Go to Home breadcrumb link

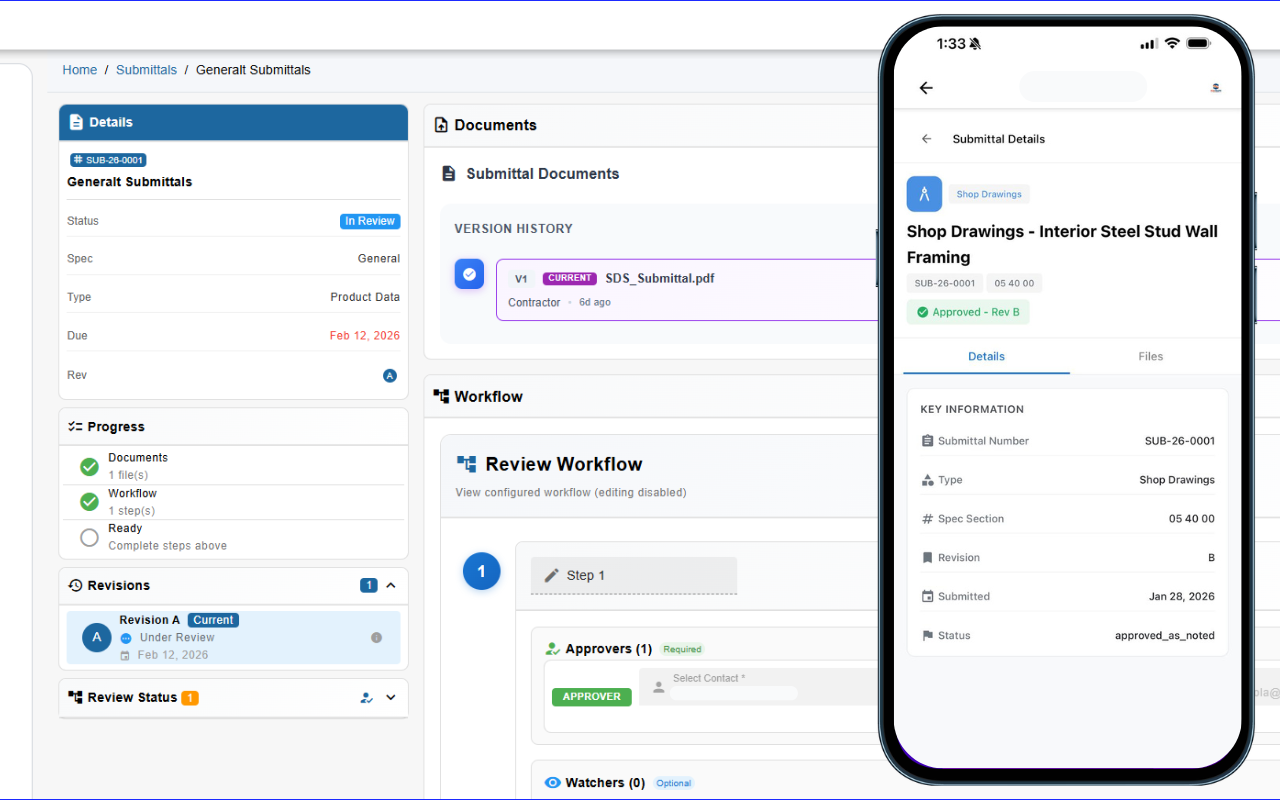pyautogui.click(x=80, y=70)
